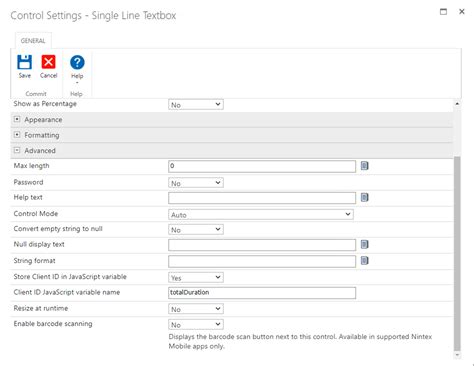Click the 'Control Mode' label
Image resolution: width=474 pixels, height=366 pixels.
(x=36, y=214)
